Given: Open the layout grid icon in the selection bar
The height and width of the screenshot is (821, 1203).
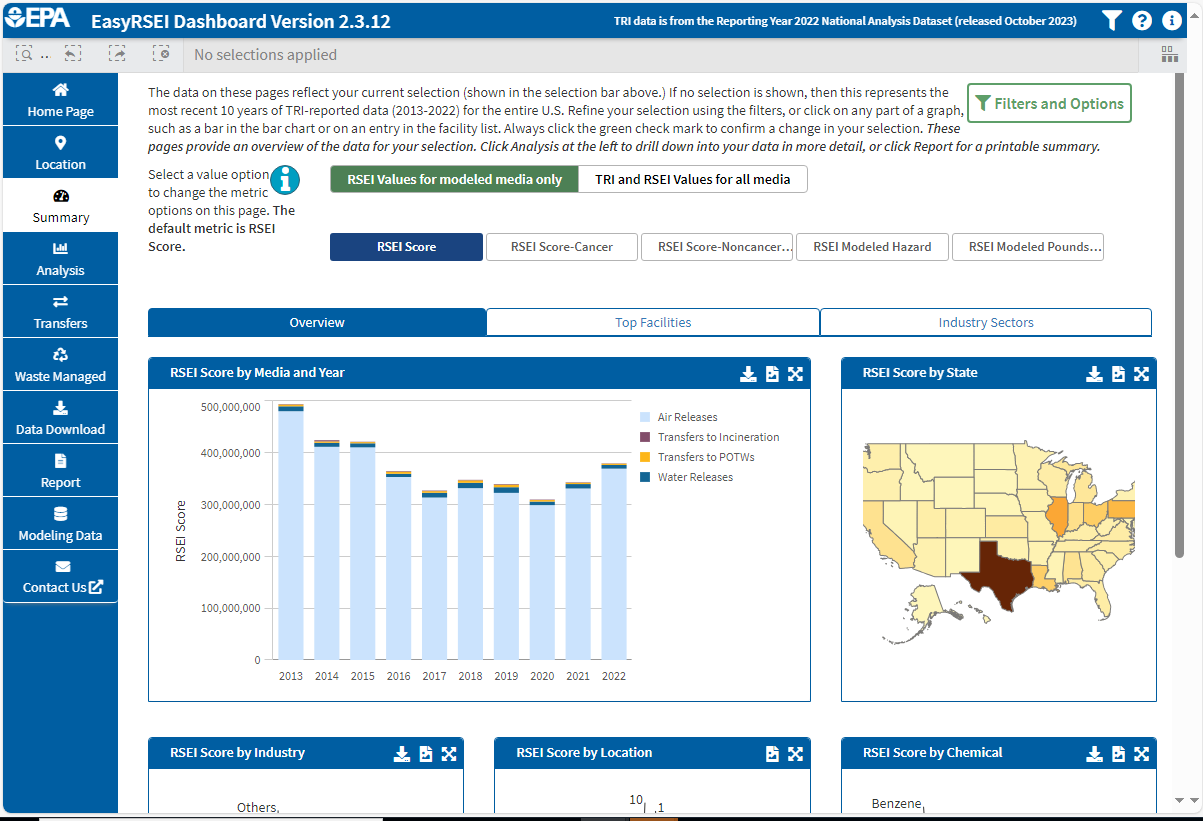Looking at the screenshot, I should 1168,54.
